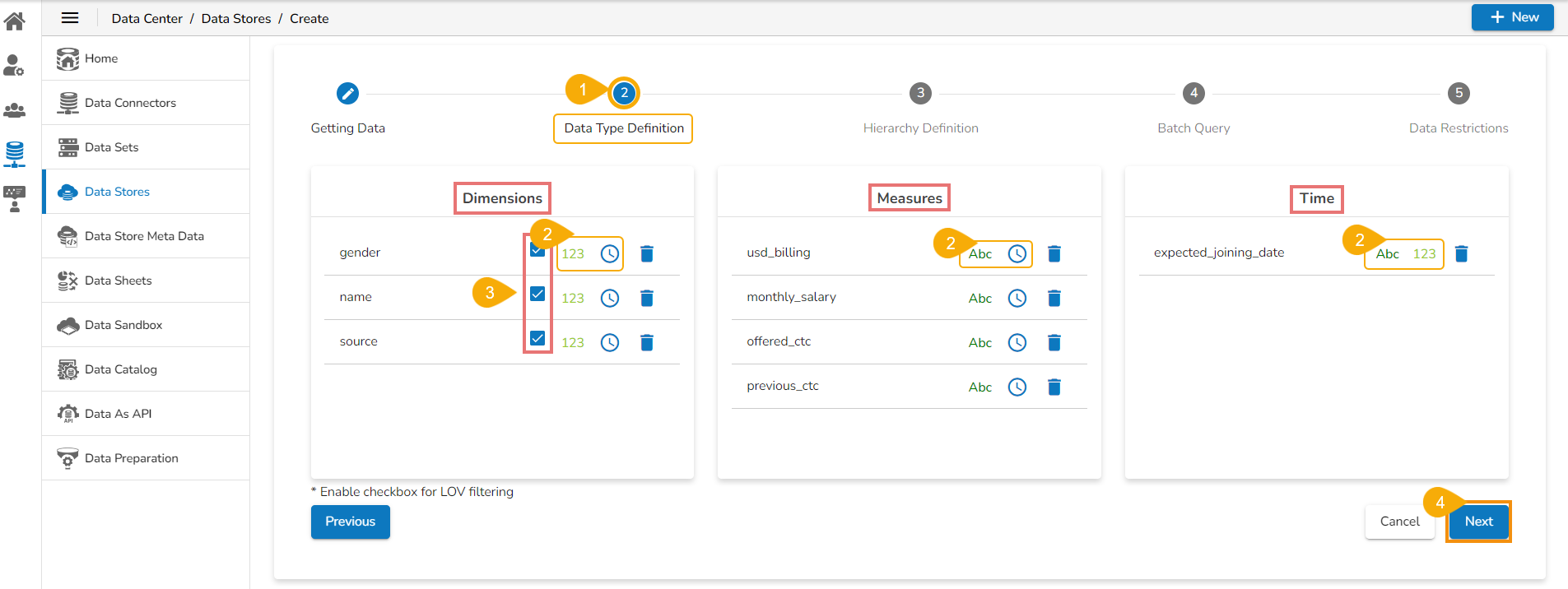
Task: Set name dimension to time type
Action: tap(609, 298)
